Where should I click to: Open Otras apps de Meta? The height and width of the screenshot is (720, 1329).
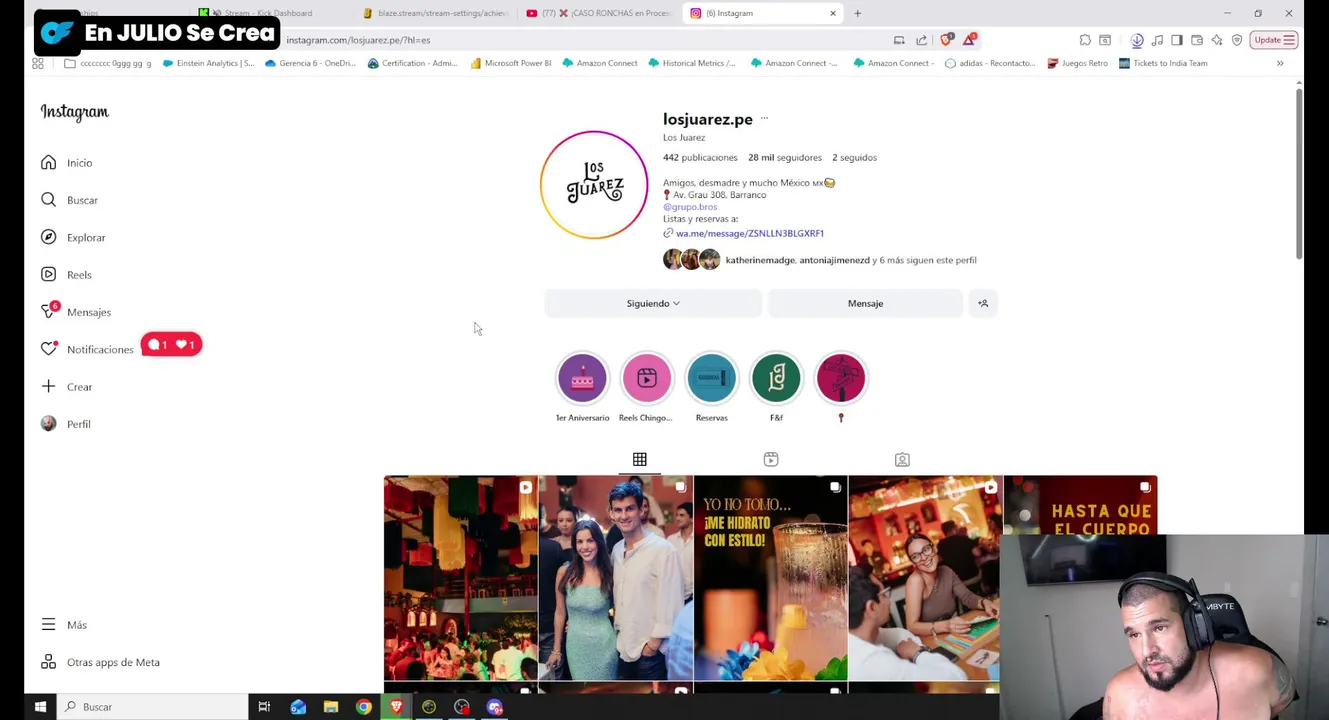click(100, 662)
